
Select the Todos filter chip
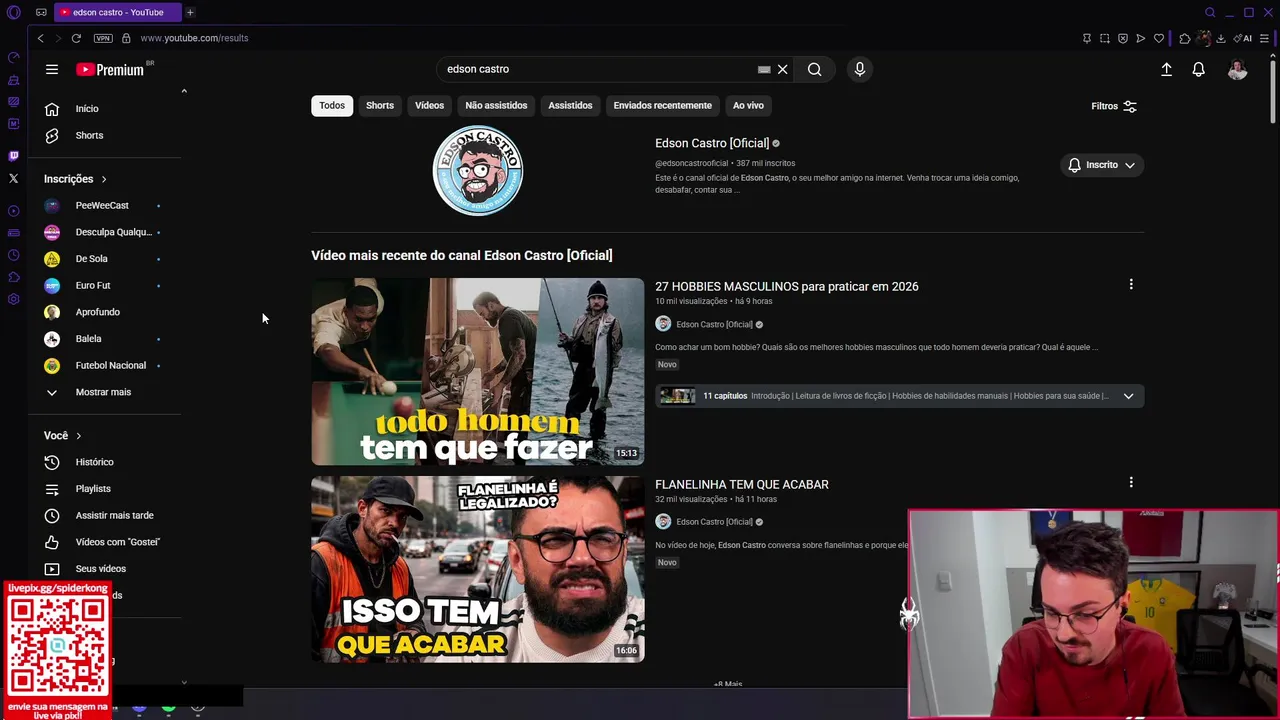coord(332,105)
